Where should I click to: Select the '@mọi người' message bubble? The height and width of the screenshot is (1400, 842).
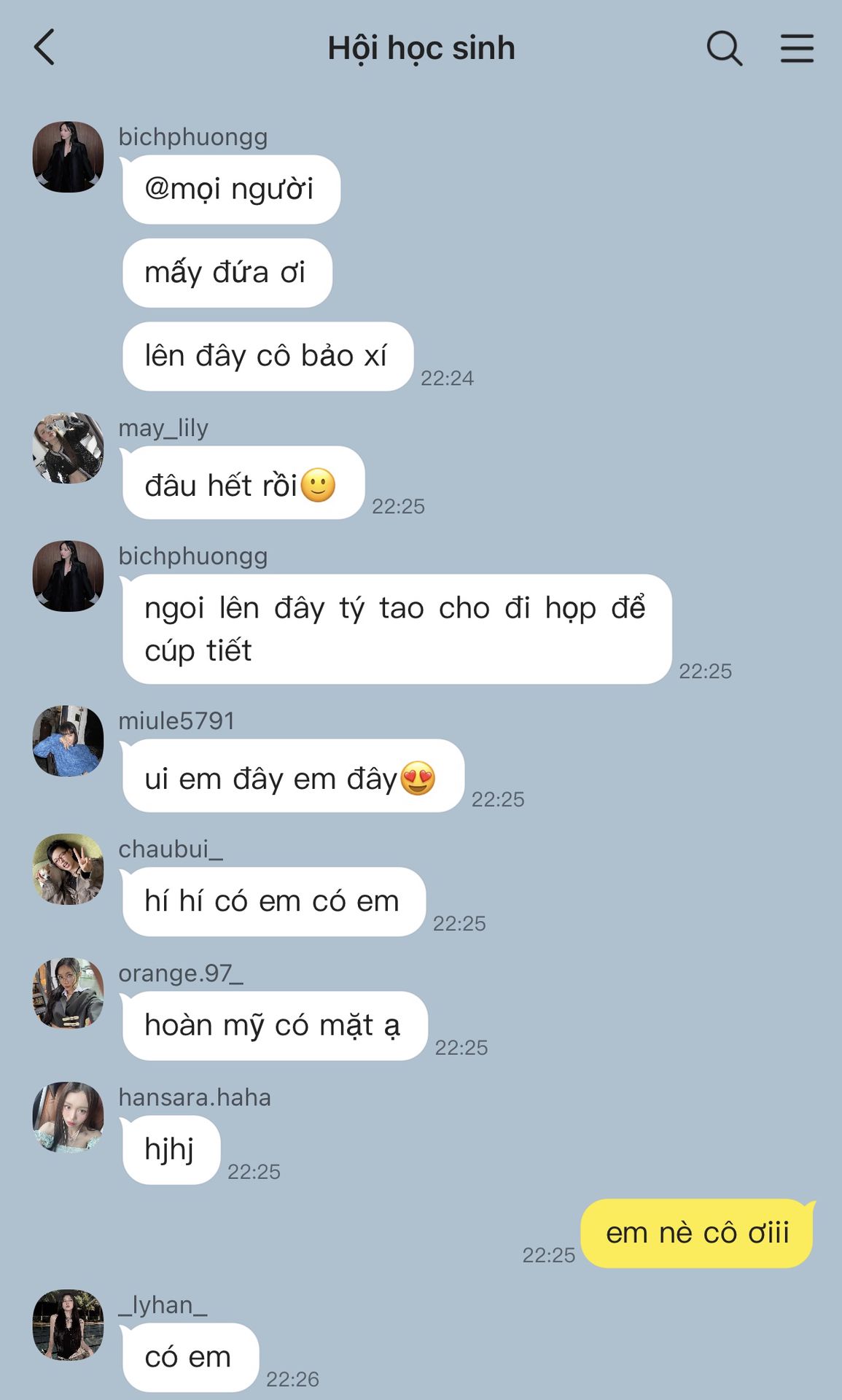[x=231, y=190]
